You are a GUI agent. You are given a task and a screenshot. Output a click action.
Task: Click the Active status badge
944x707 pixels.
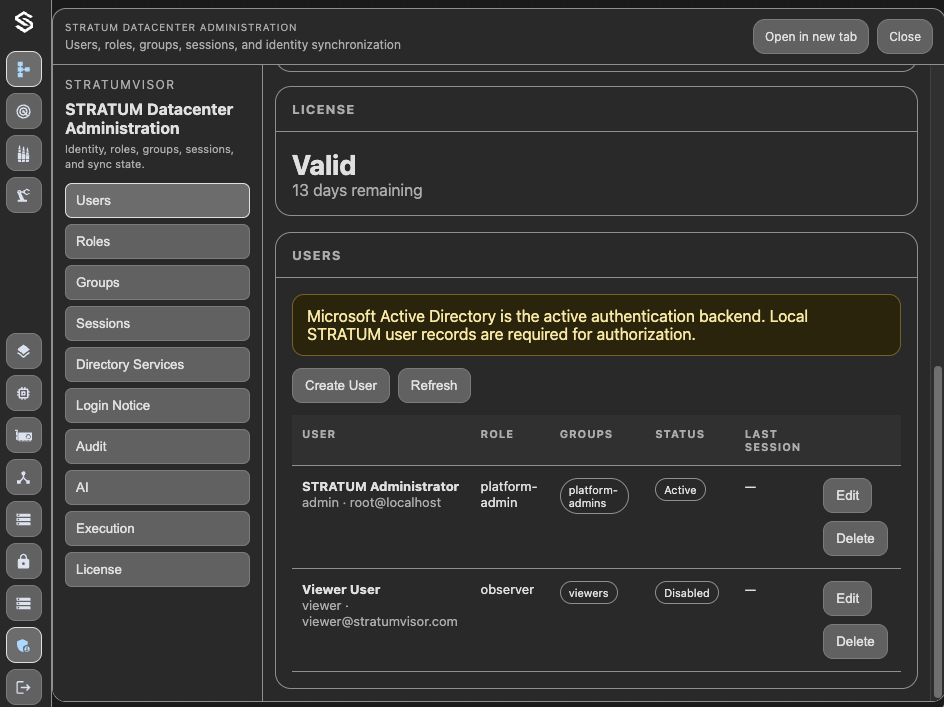[680, 490]
